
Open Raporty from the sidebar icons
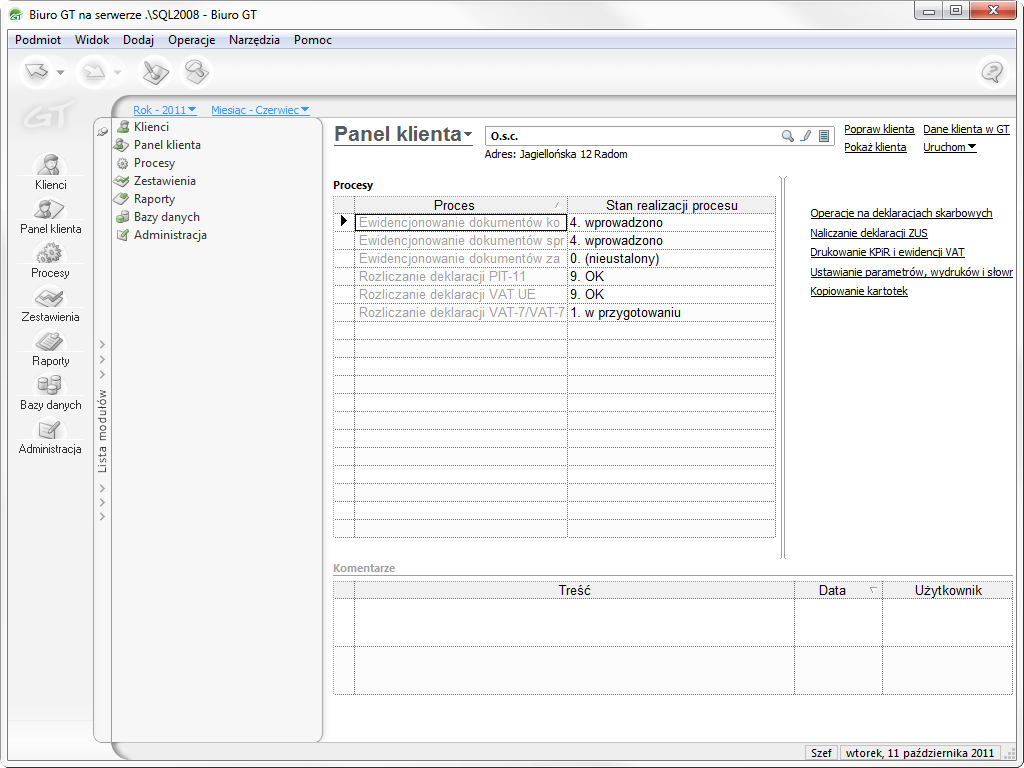click(50, 342)
